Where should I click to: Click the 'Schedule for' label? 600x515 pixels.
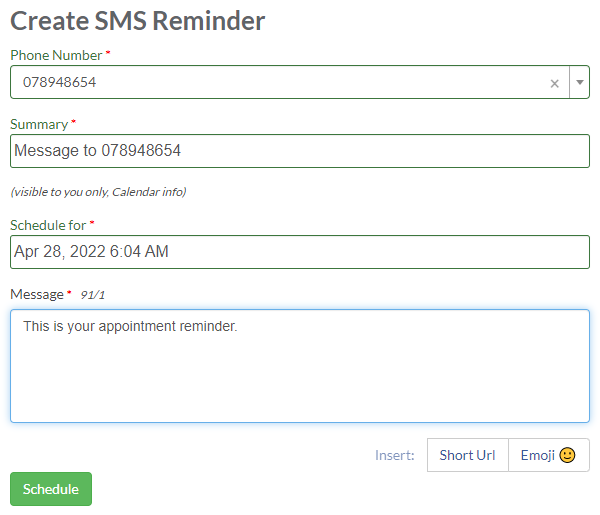(x=48, y=225)
